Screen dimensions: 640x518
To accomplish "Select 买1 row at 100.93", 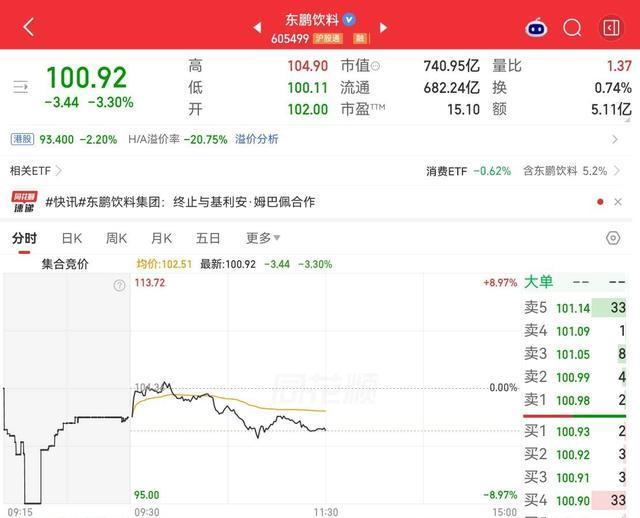I will click(575, 431).
